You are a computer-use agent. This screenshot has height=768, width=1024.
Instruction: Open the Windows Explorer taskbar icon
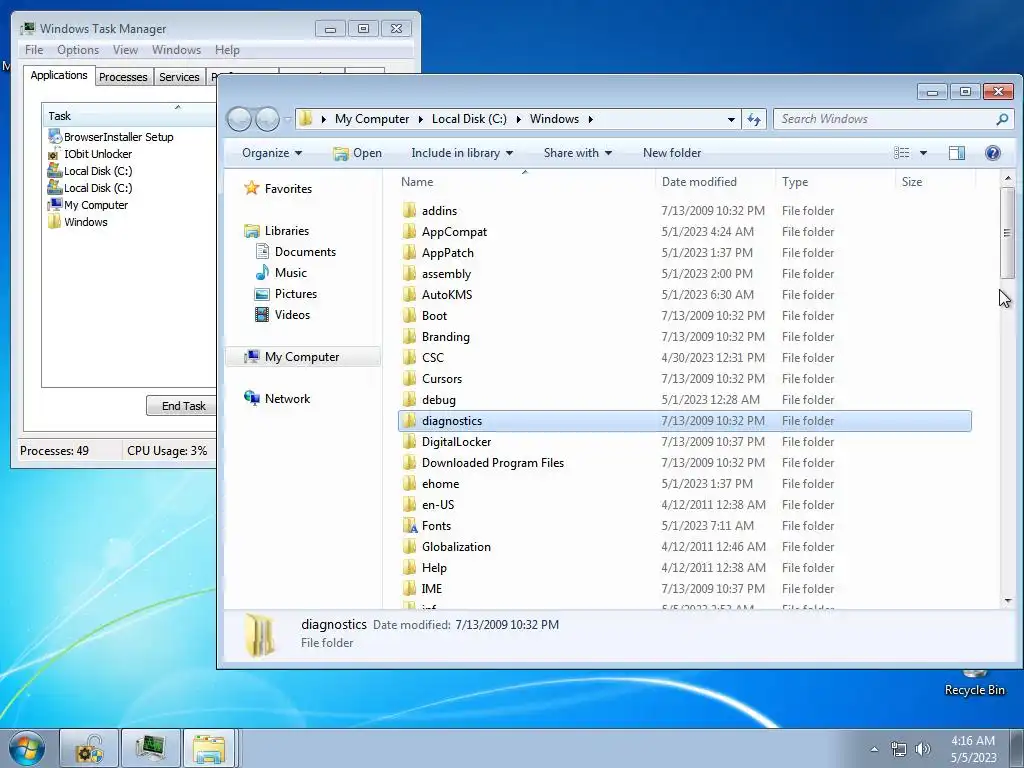[209, 748]
